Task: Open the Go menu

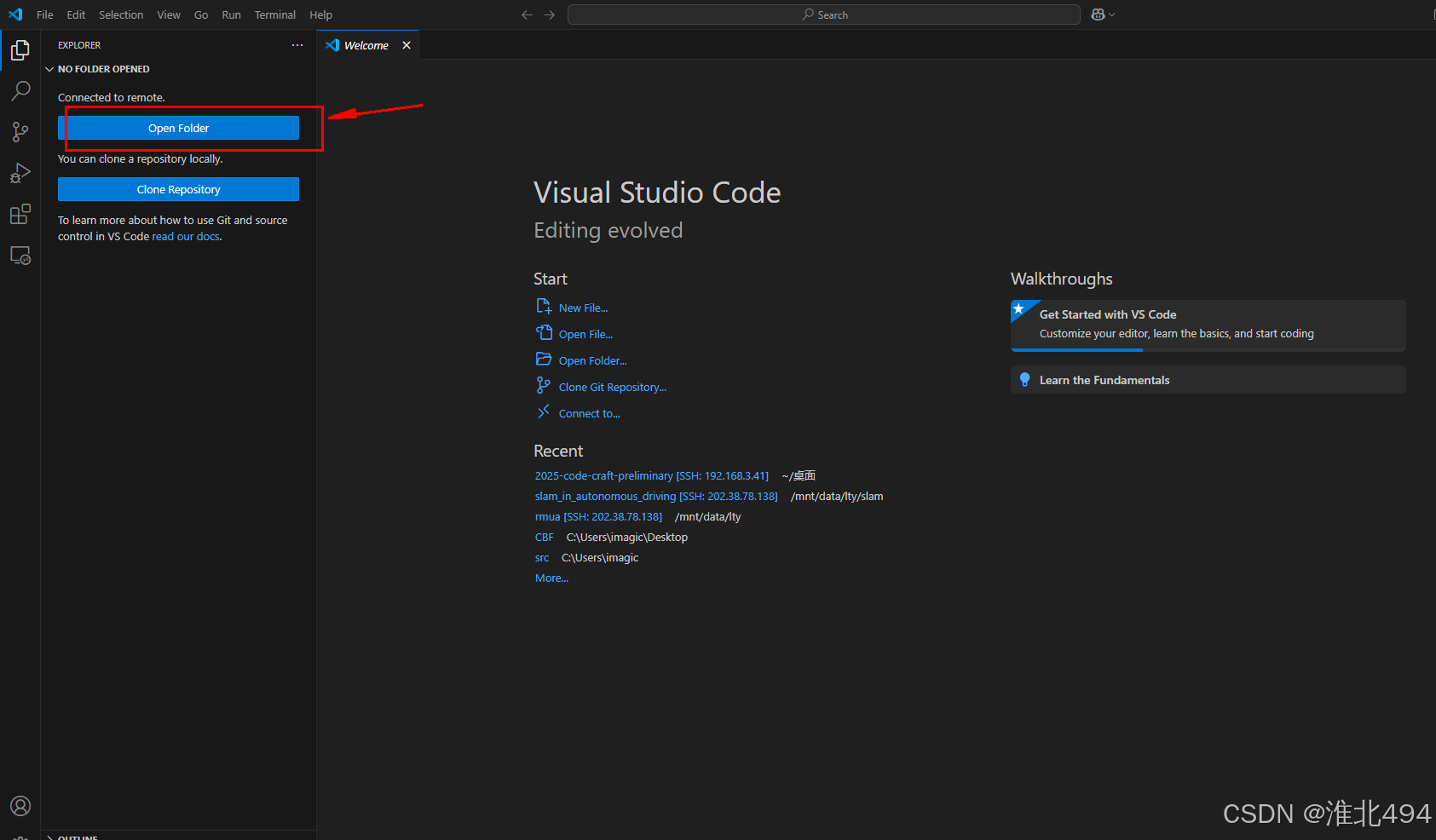Action: [201, 14]
